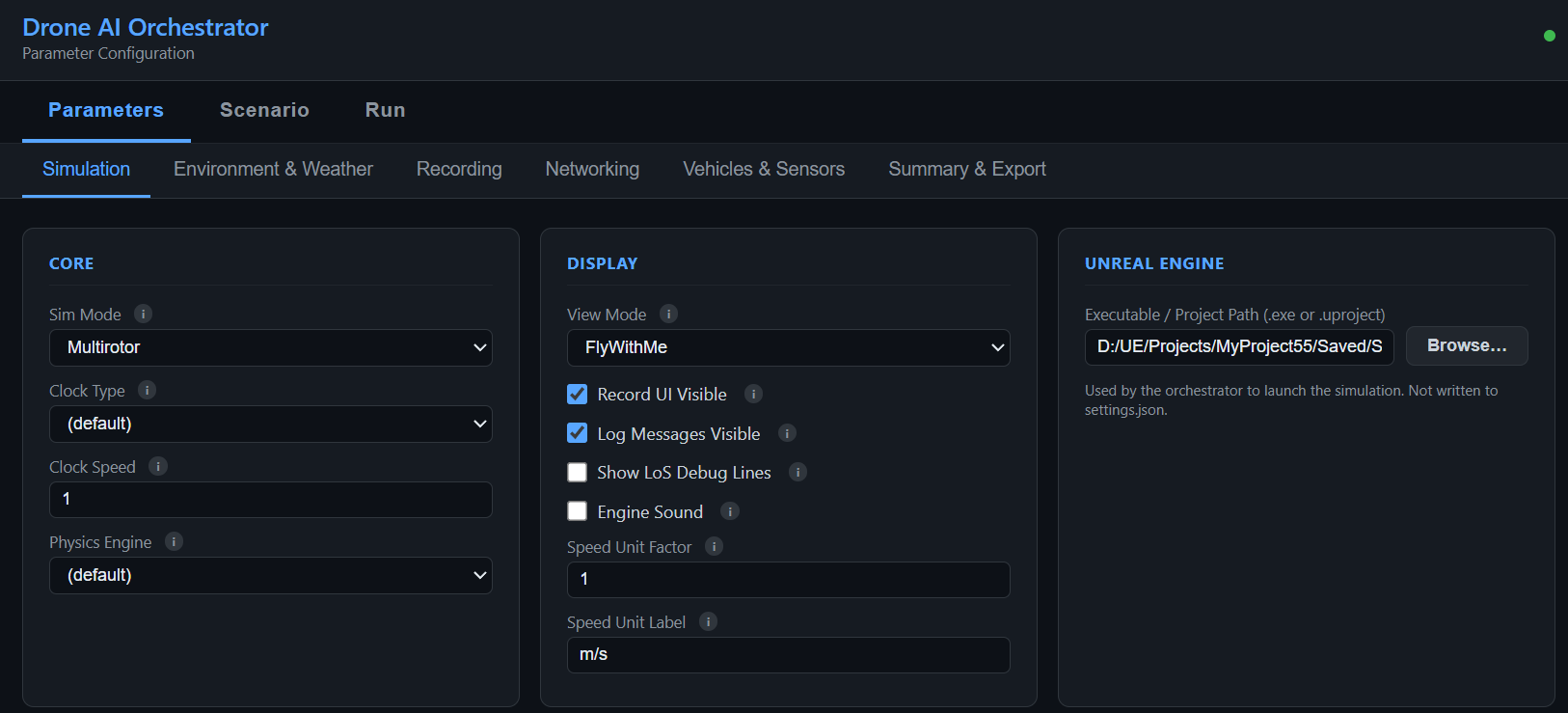Go to the Summary & Export tab
The image size is (1568, 713).
click(966, 169)
